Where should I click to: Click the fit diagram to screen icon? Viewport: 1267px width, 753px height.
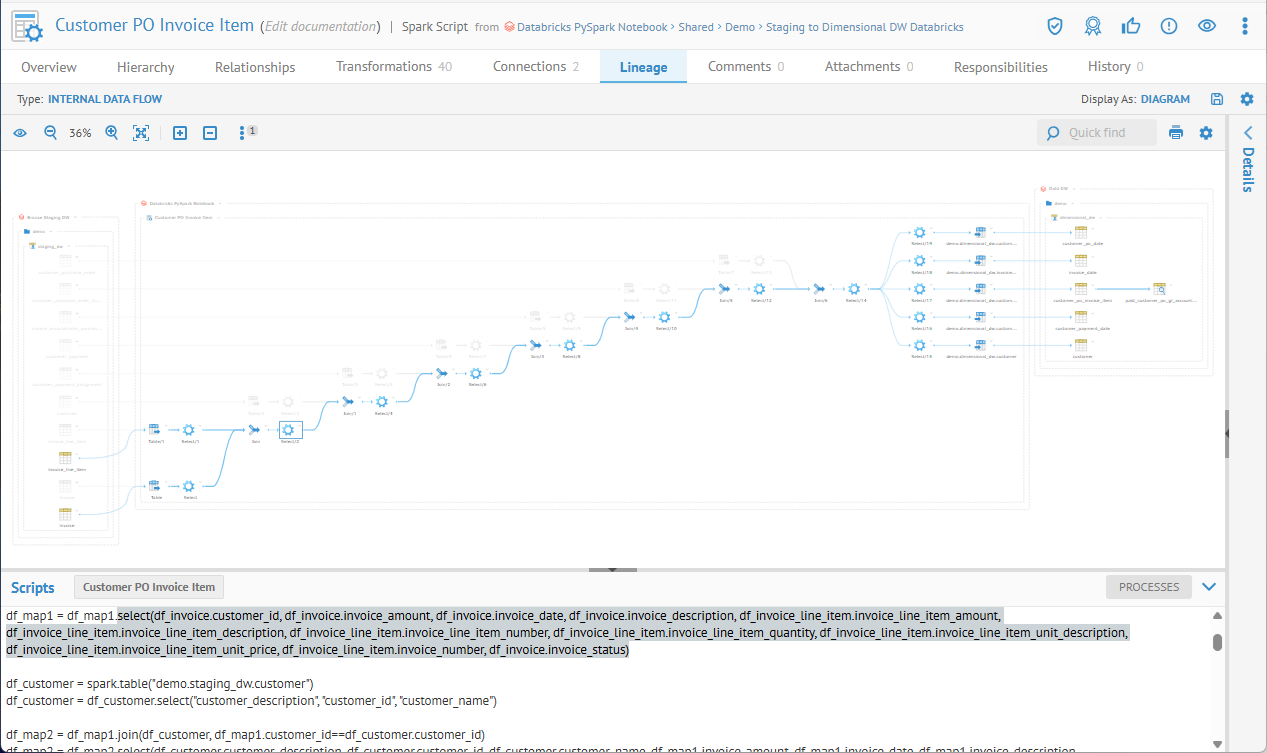141,133
